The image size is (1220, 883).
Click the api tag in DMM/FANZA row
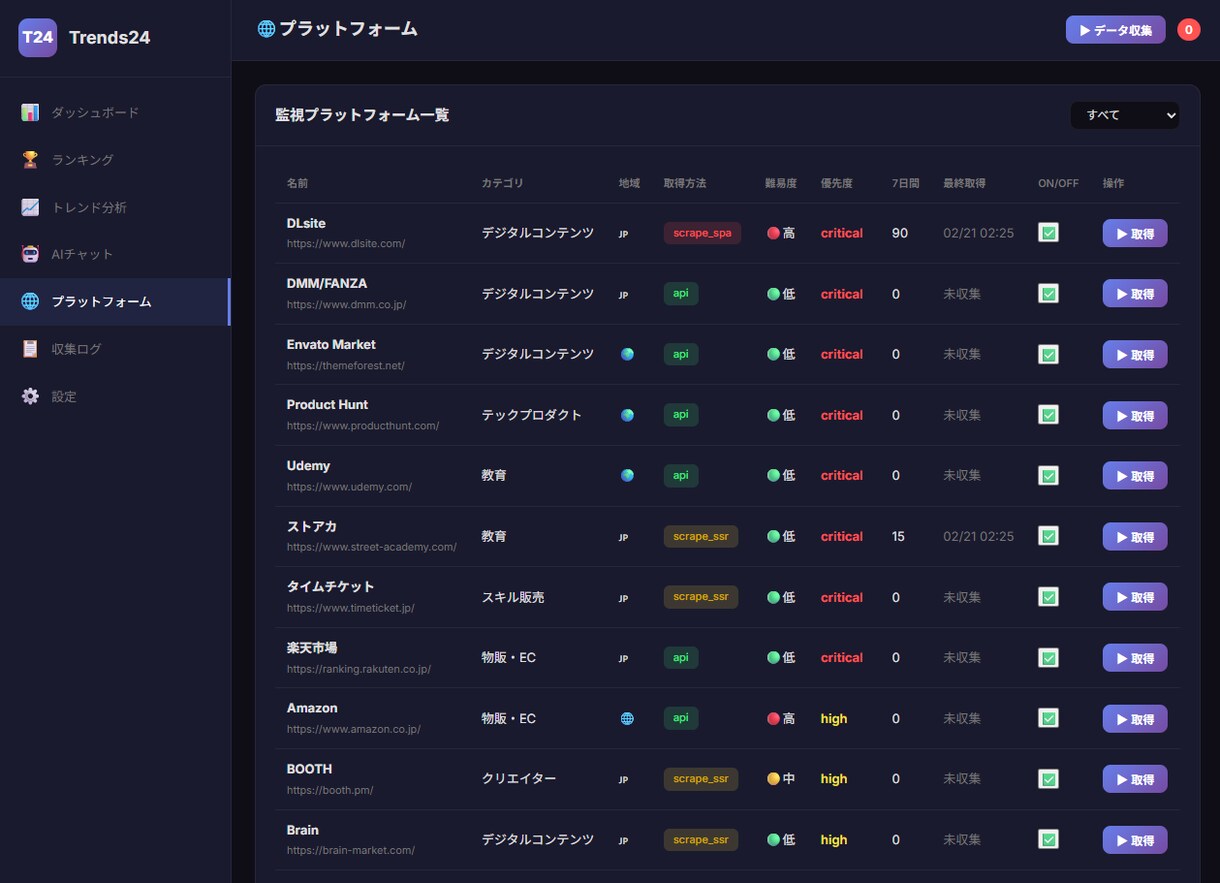point(681,293)
